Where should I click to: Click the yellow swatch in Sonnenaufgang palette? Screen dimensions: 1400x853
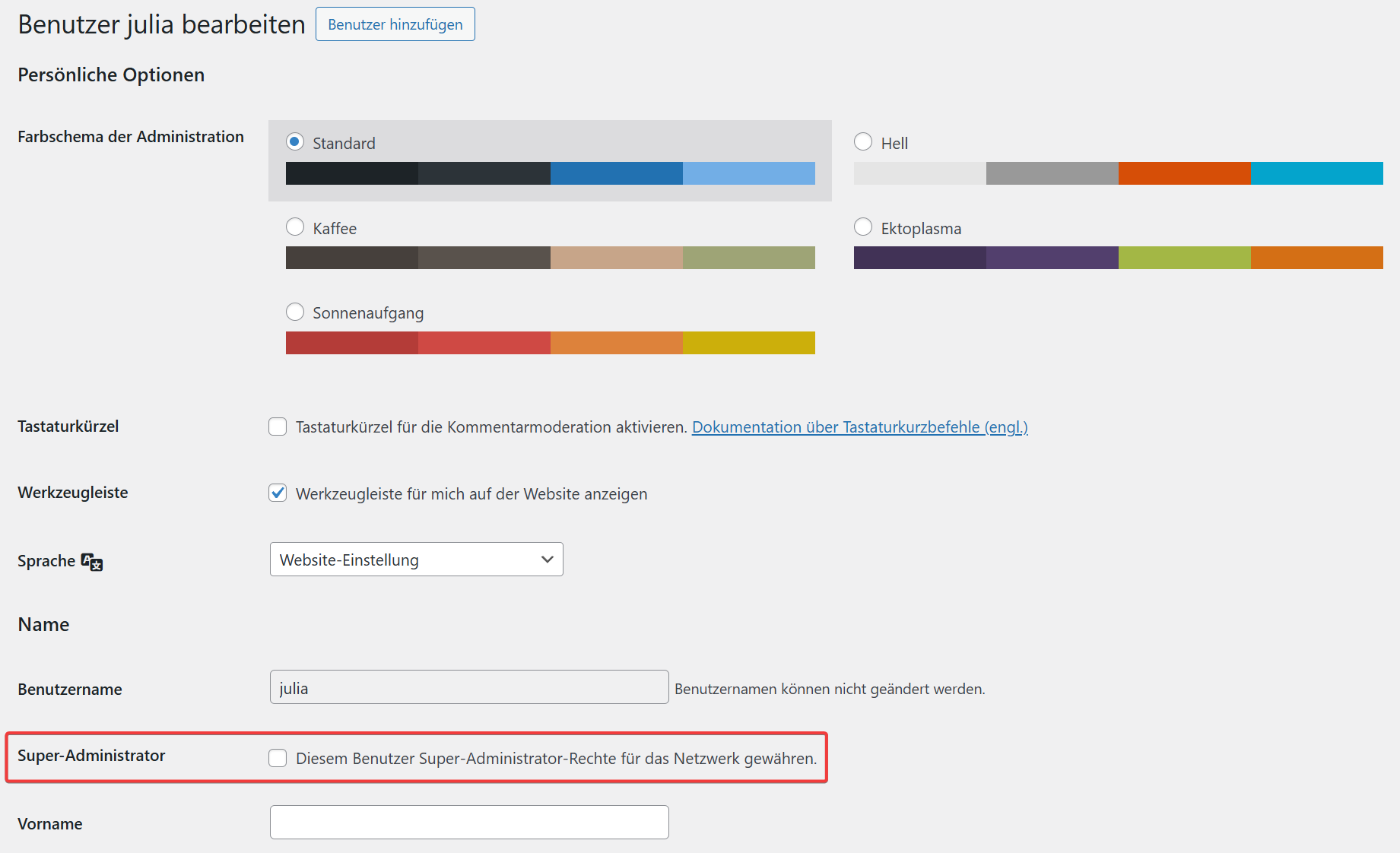748,343
